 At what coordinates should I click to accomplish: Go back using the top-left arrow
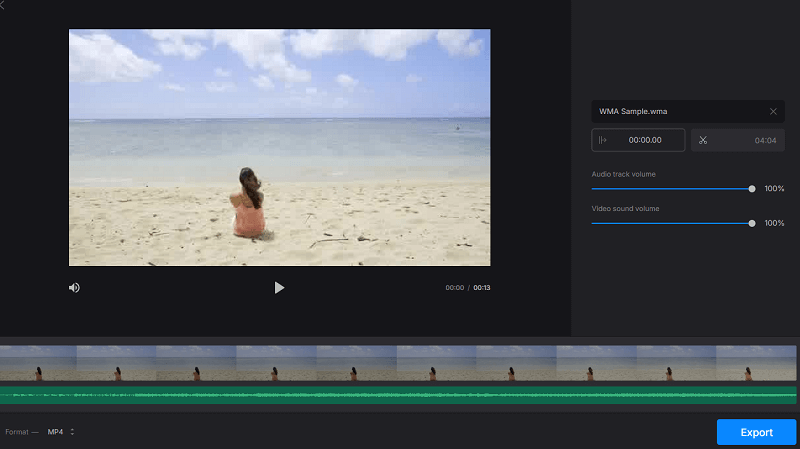click(3, 4)
